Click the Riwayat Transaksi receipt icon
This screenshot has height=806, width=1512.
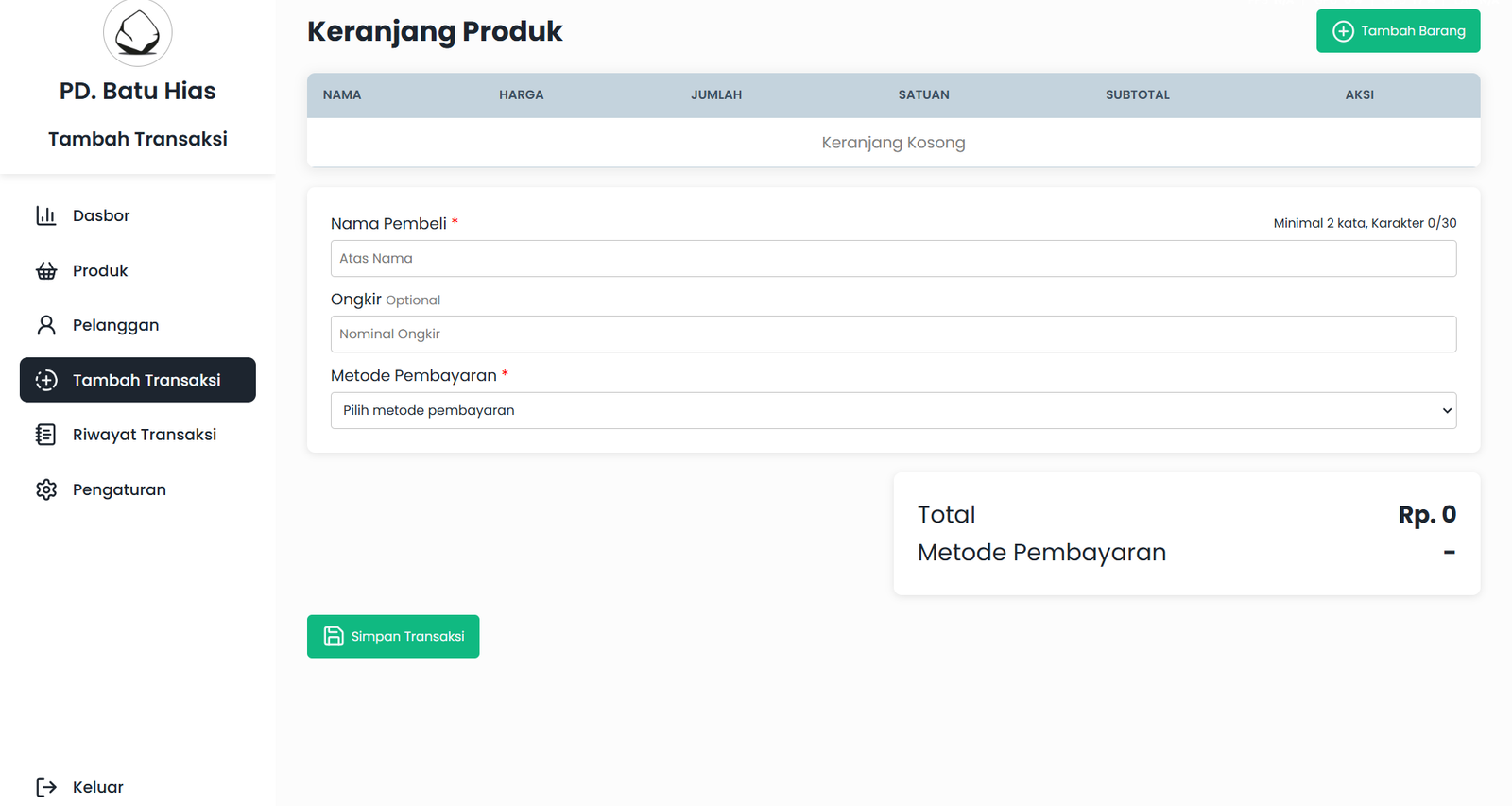pyautogui.click(x=46, y=435)
